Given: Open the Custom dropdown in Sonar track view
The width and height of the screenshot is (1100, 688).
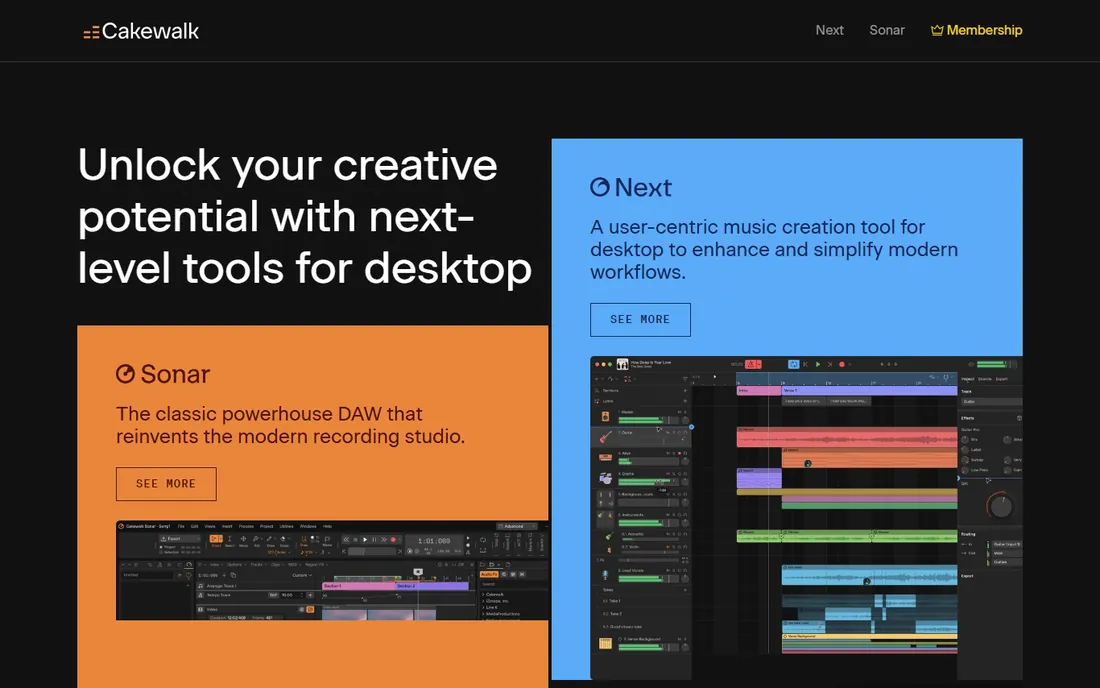Looking at the screenshot, I should pos(302,575).
